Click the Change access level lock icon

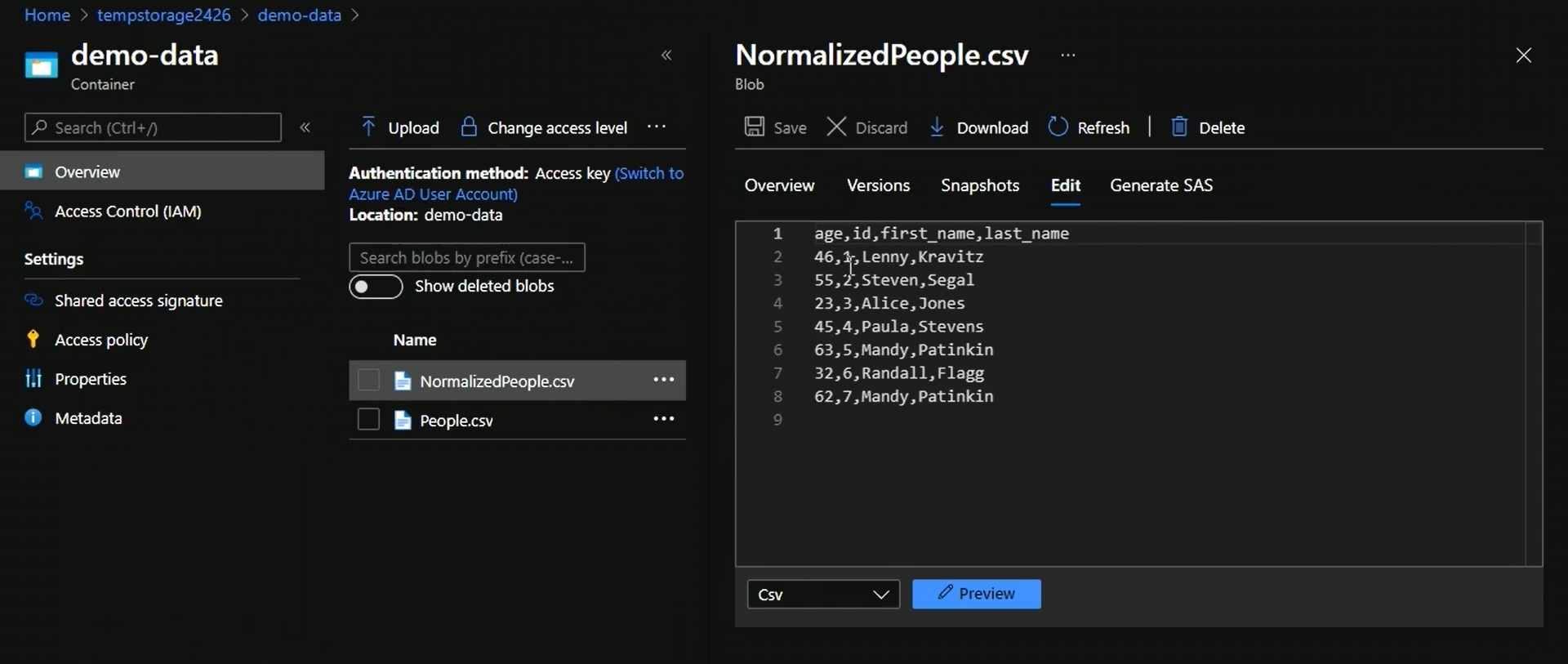(469, 127)
